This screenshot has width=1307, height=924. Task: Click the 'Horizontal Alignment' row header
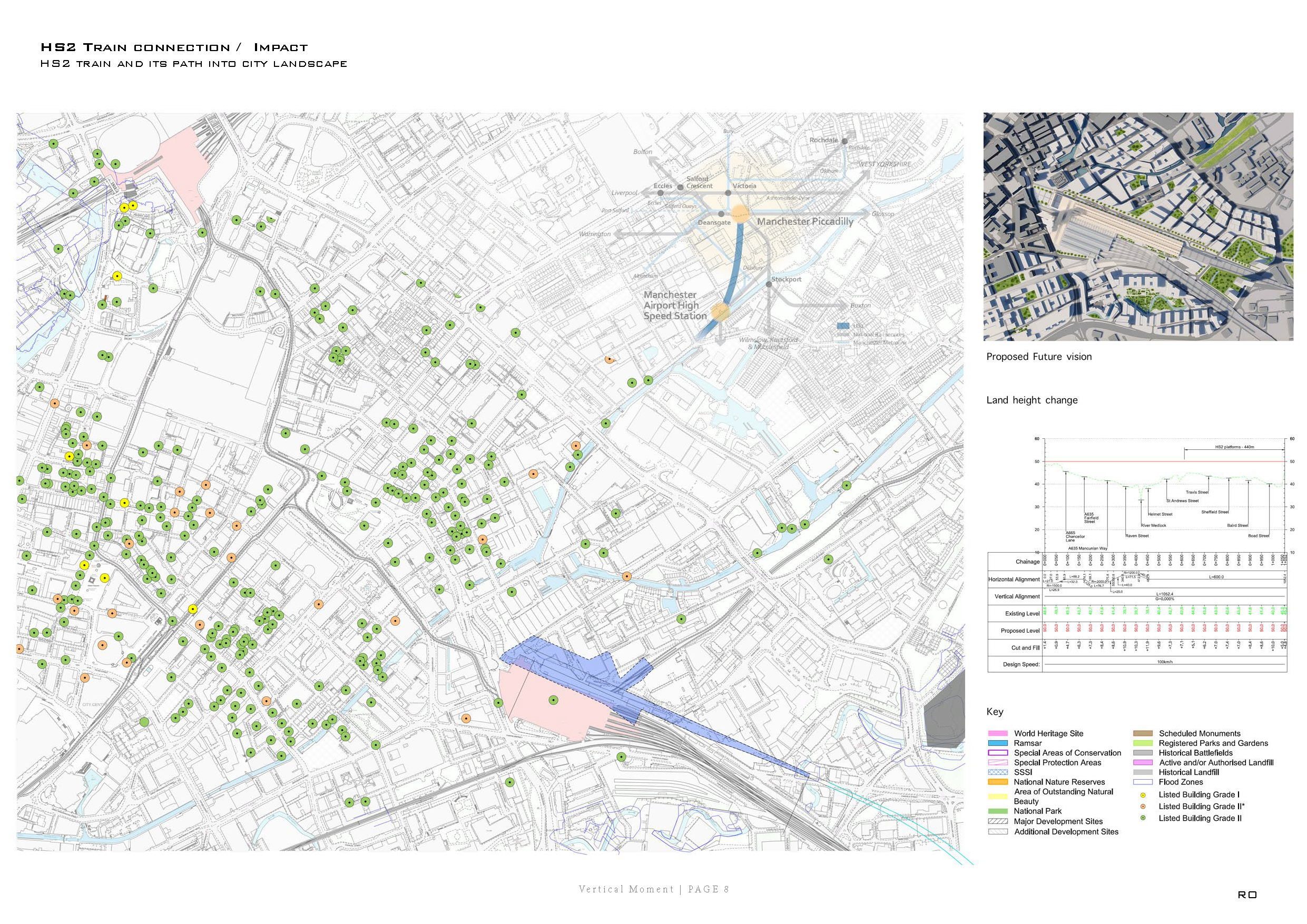[1014, 579]
